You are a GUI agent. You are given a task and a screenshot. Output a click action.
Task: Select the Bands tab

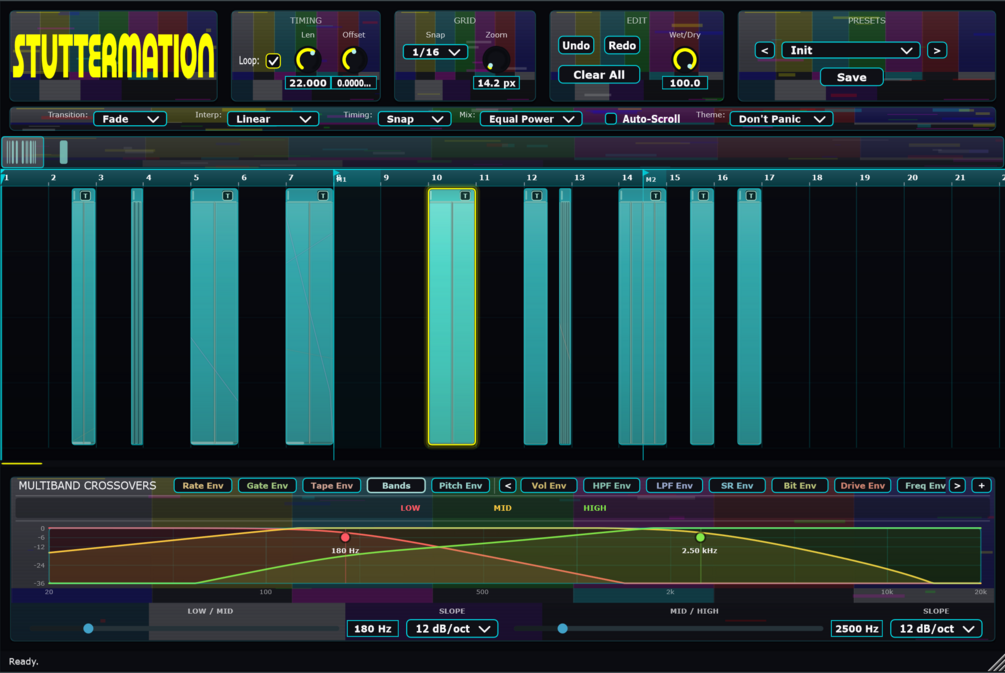point(396,486)
